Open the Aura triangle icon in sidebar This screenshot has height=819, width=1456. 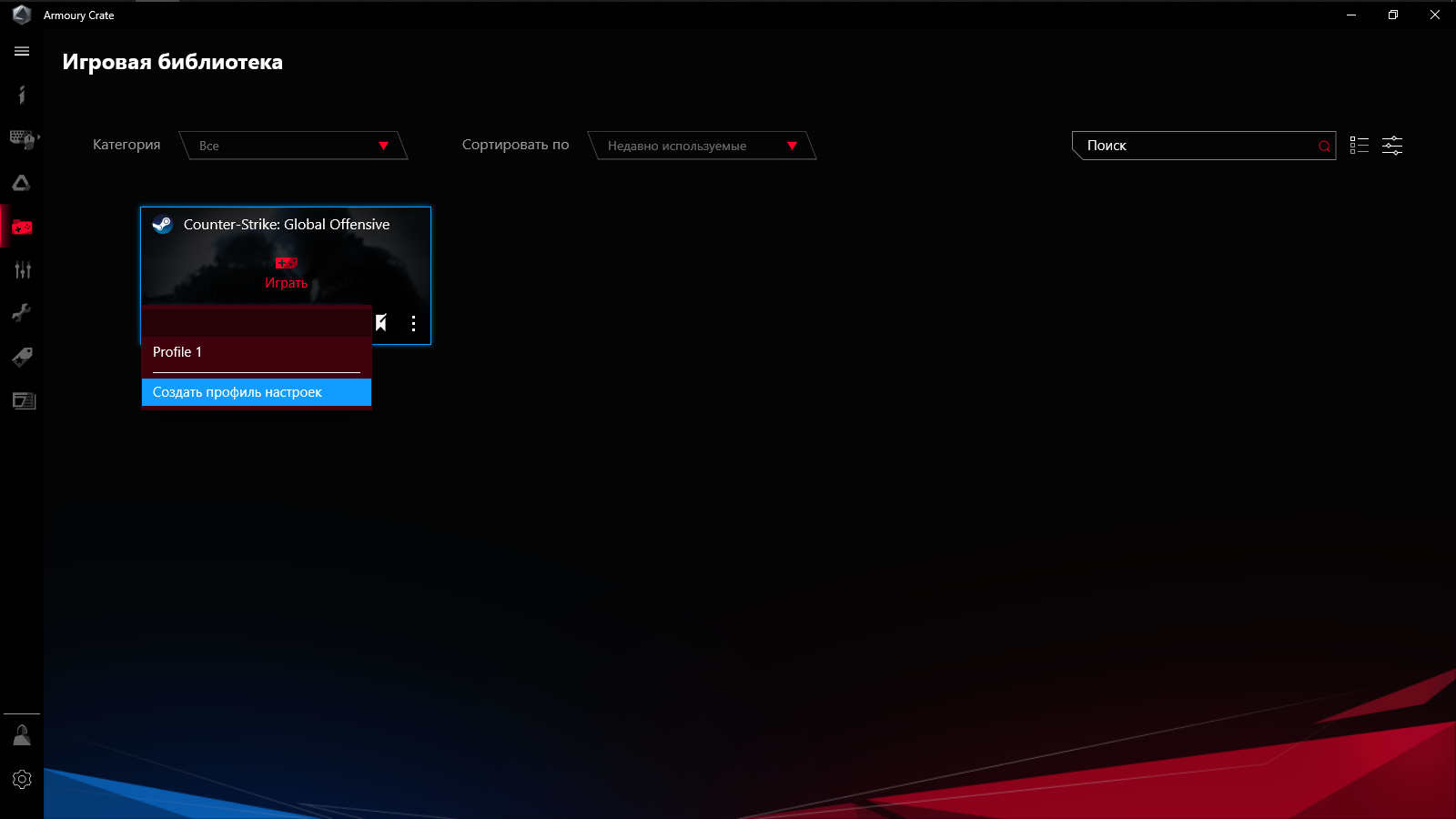coord(22,183)
